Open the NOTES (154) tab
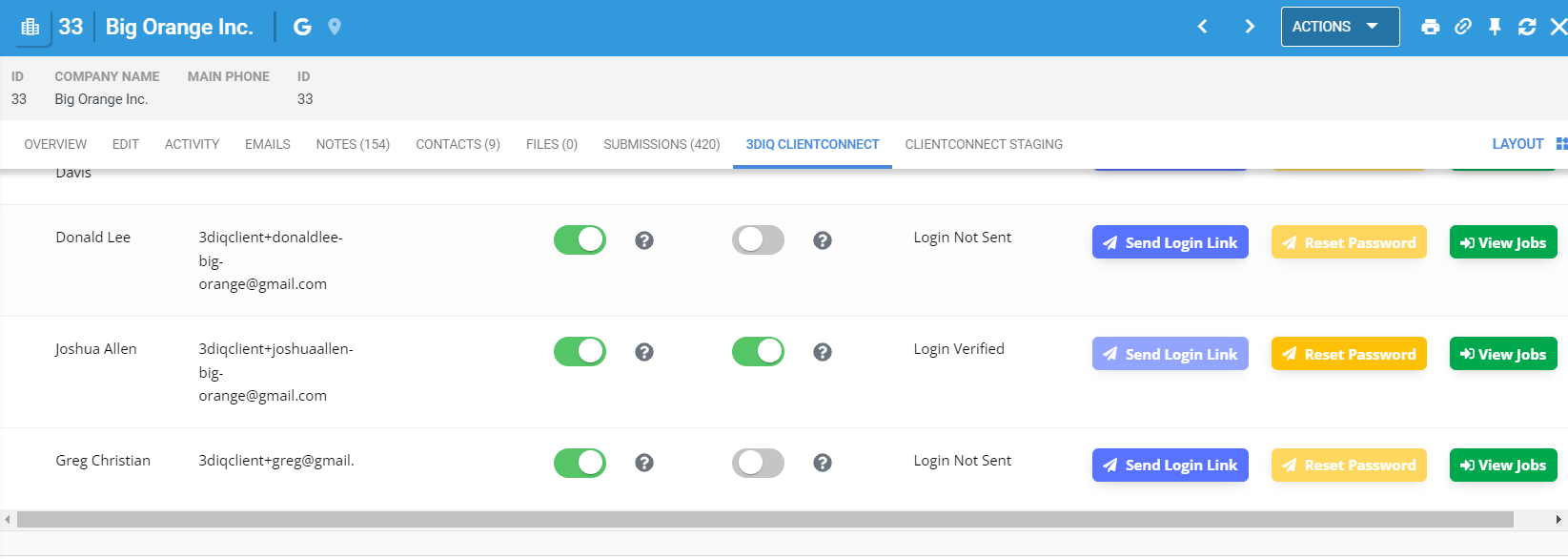1568x559 pixels. point(353,144)
